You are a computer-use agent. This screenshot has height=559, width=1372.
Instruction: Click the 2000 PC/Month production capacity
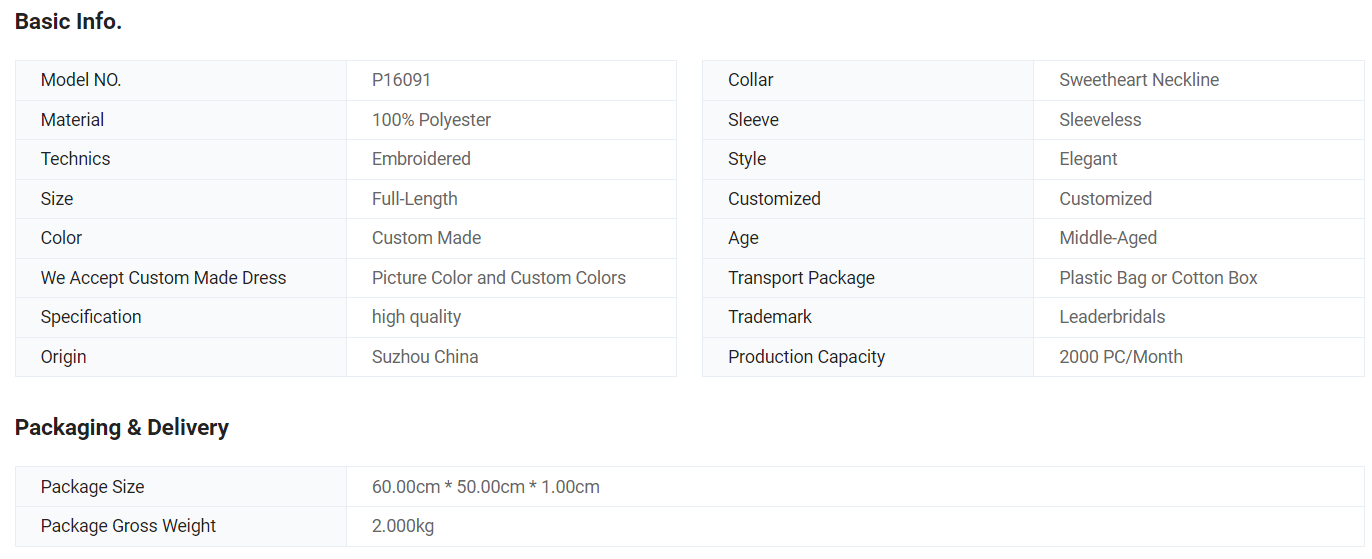(x=1121, y=357)
